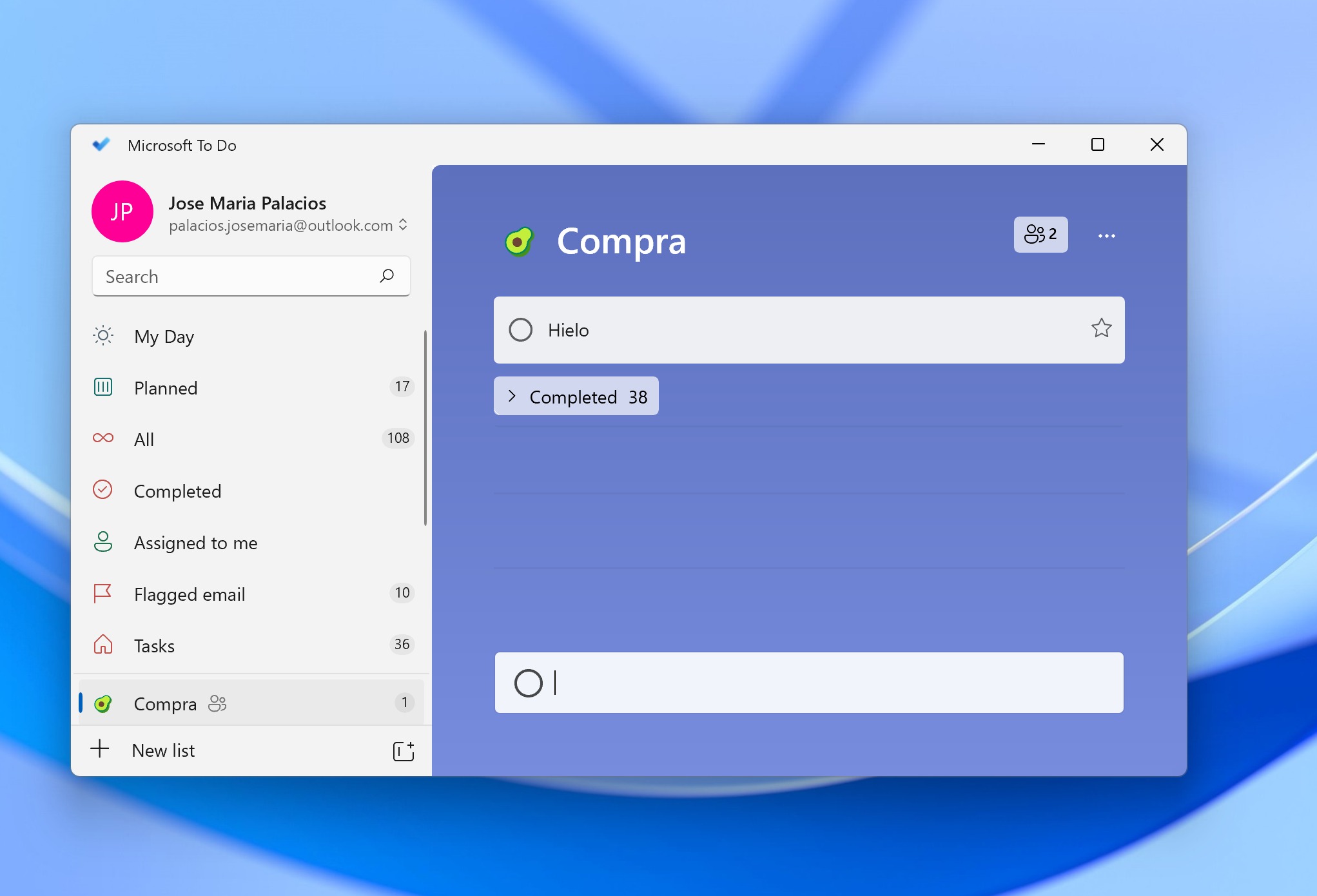Click the shared people icon beside sidebar Compra

tap(218, 704)
